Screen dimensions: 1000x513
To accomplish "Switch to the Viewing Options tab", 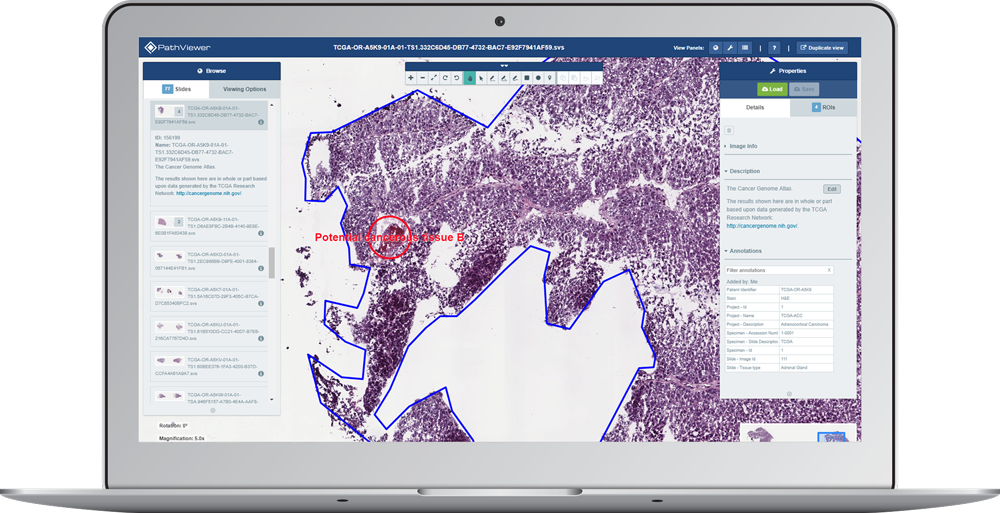I will [x=244, y=89].
